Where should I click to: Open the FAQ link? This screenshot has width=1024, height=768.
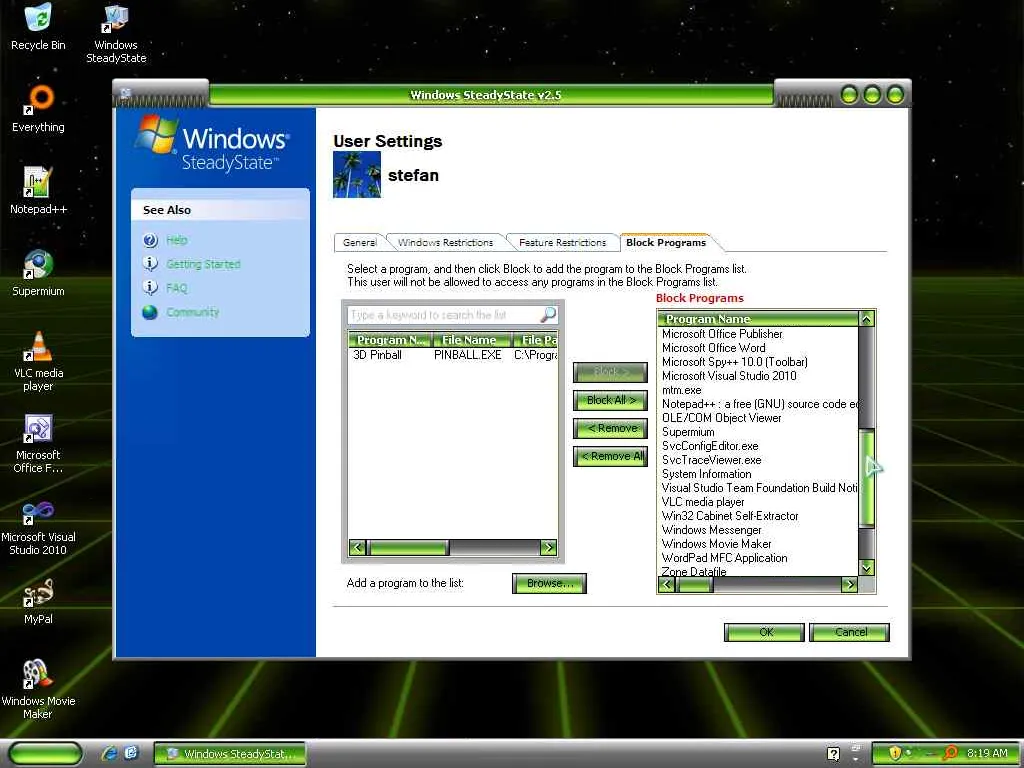pyautogui.click(x=176, y=288)
